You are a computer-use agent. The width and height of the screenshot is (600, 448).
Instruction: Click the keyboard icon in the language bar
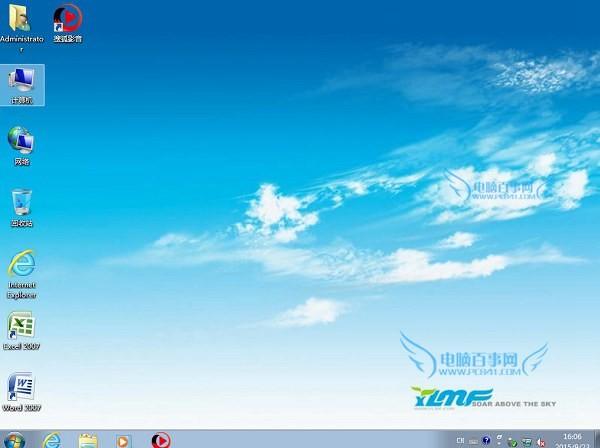click(x=474, y=441)
